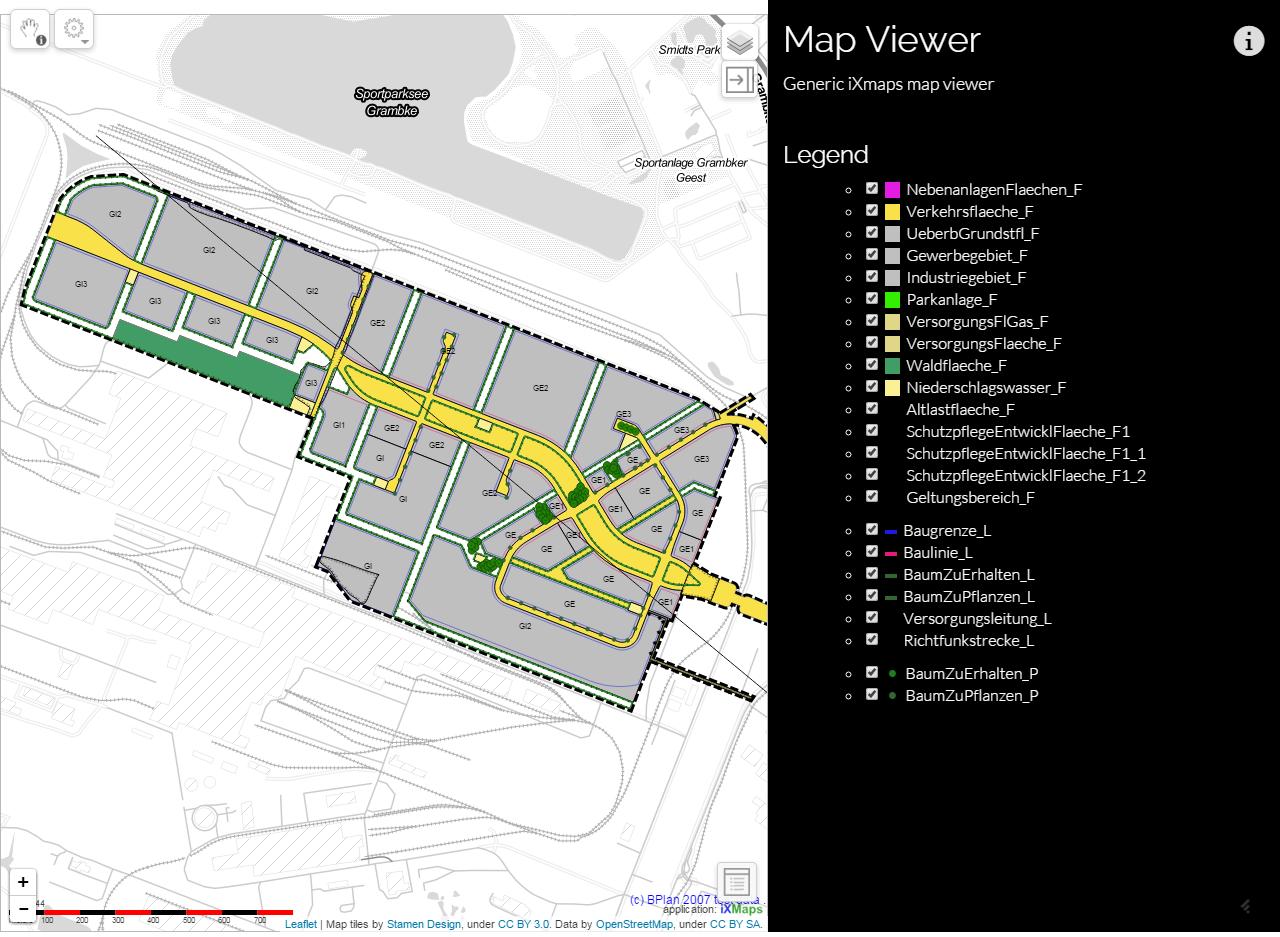This screenshot has height=937, width=1280.
Task: Click the Sportparksee Grambke map label
Action: click(x=391, y=102)
